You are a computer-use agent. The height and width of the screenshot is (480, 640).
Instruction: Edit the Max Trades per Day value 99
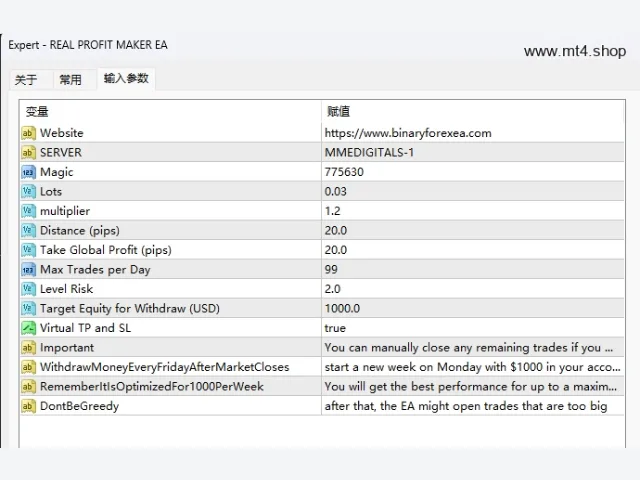pos(331,270)
